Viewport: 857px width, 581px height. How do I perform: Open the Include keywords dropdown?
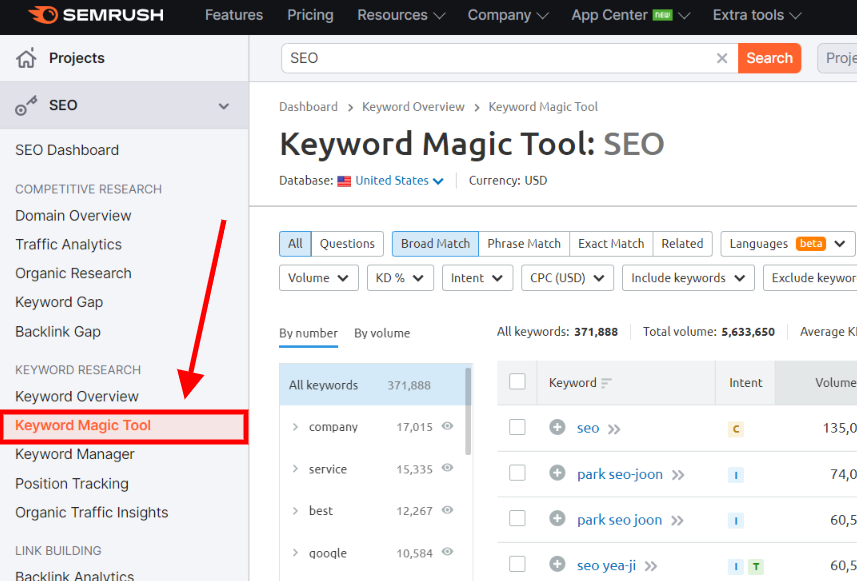(x=688, y=278)
